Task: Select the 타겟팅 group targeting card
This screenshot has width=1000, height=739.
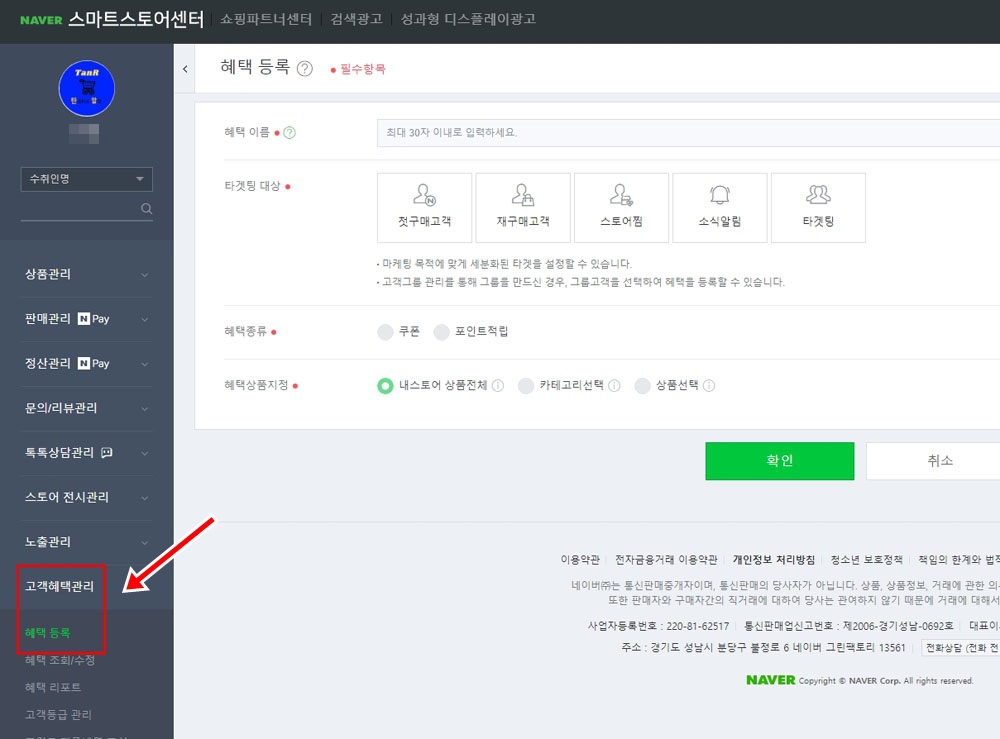Action: [818, 207]
